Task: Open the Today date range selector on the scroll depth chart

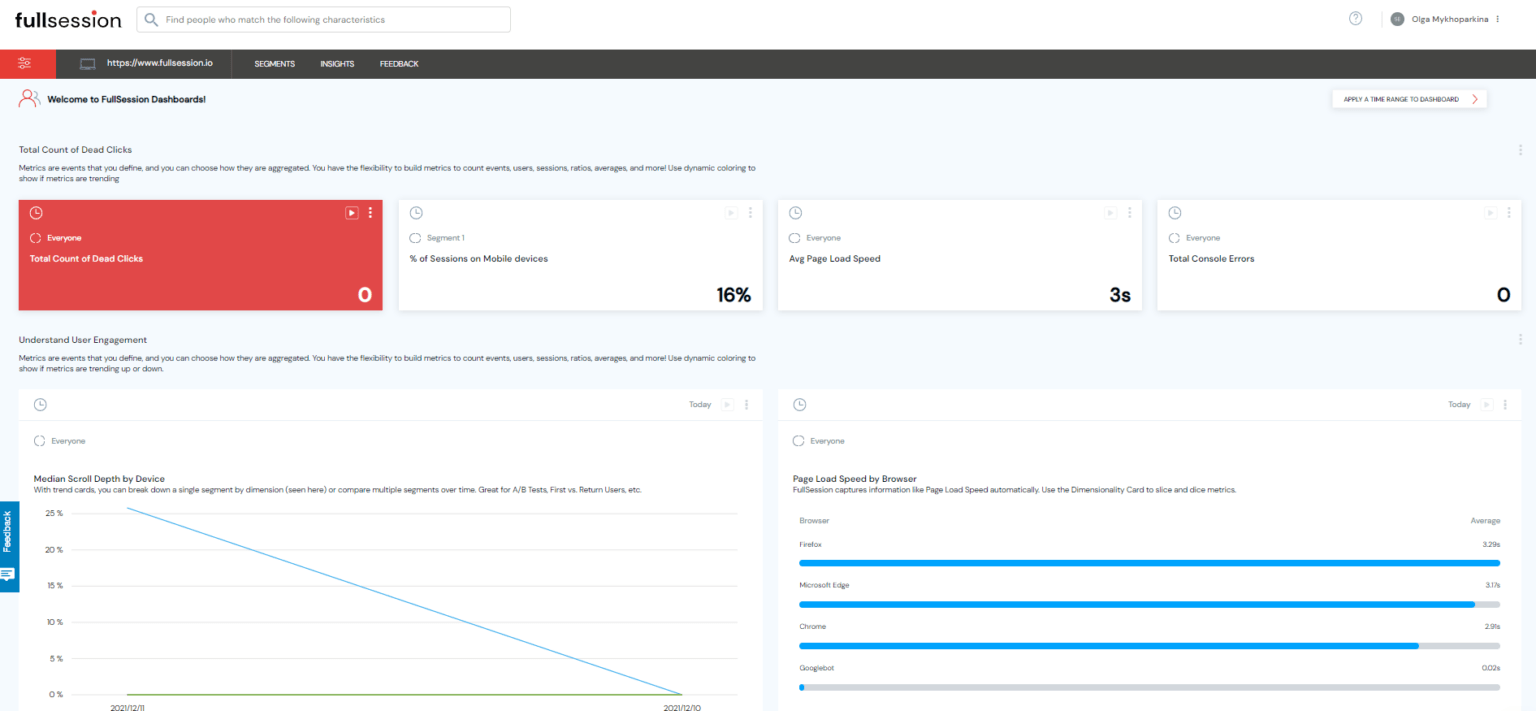Action: pos(699,404)
